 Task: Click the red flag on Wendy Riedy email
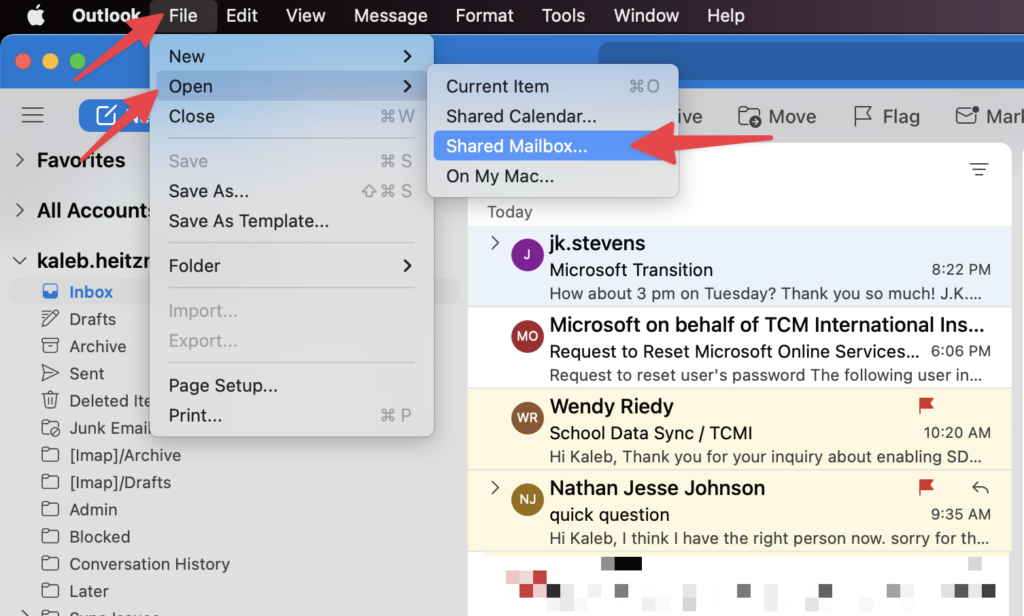926,406
